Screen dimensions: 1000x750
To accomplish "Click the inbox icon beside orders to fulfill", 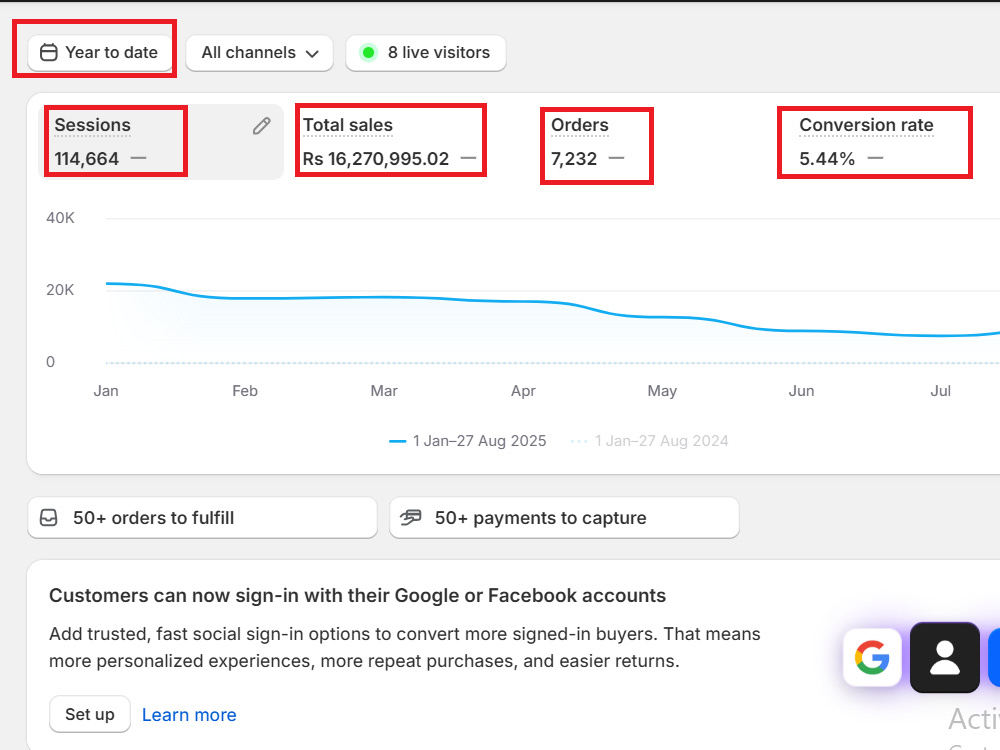I will coord(49,517).
